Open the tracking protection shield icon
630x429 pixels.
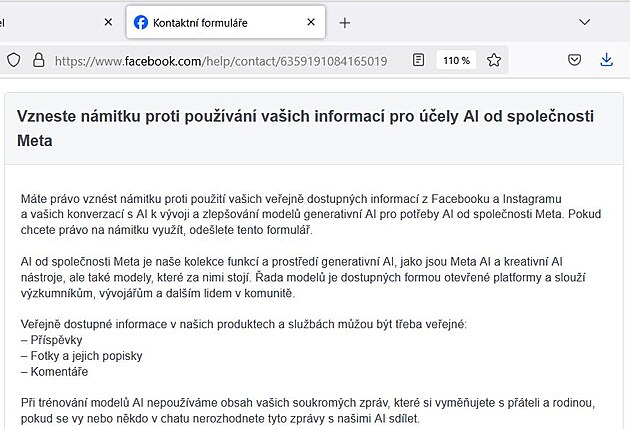pyautogui.click(x=13, y=60)
